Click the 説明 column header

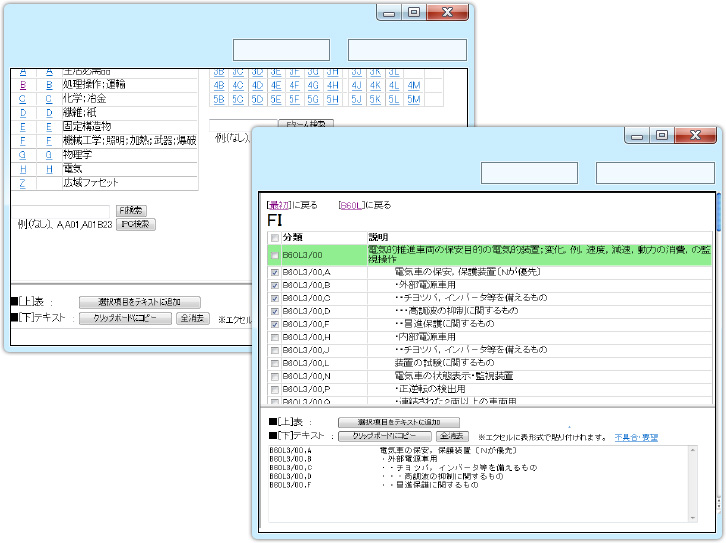click(378, 237)
